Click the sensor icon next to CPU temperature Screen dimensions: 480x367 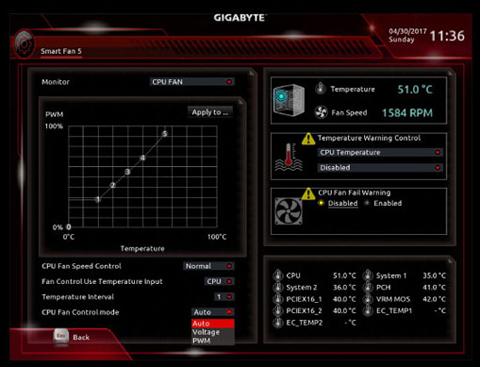(x=278, y=275)
